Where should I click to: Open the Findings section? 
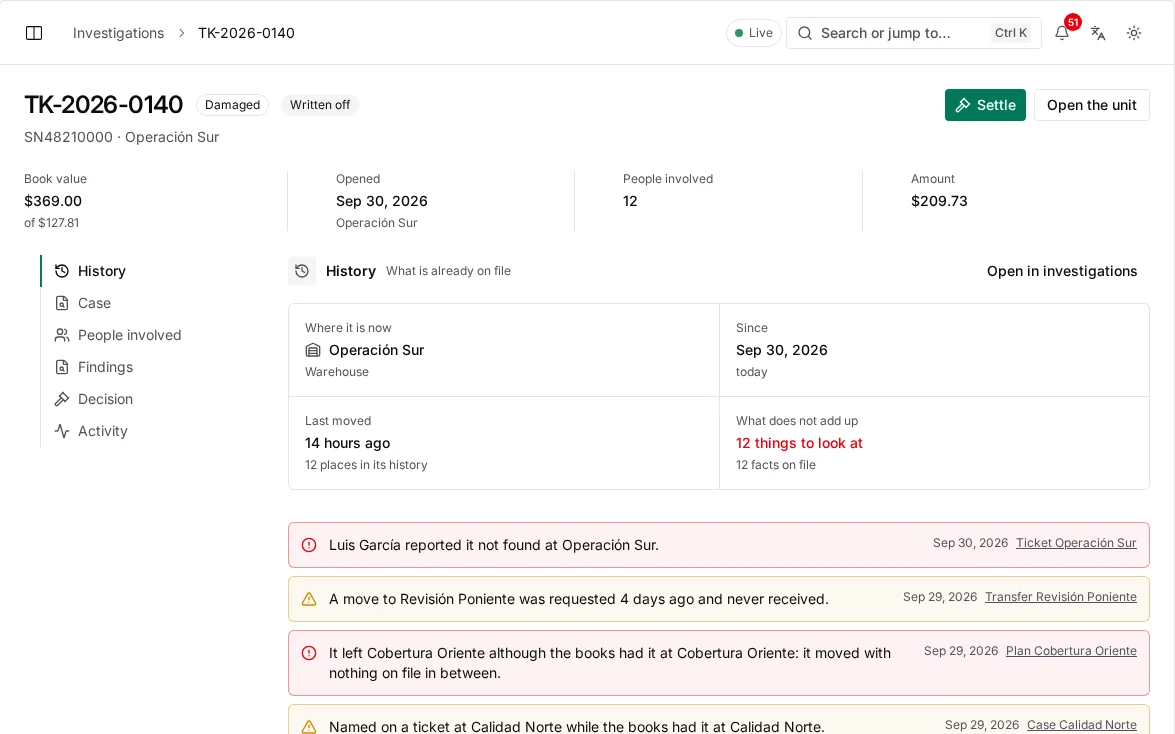(105, 367)
